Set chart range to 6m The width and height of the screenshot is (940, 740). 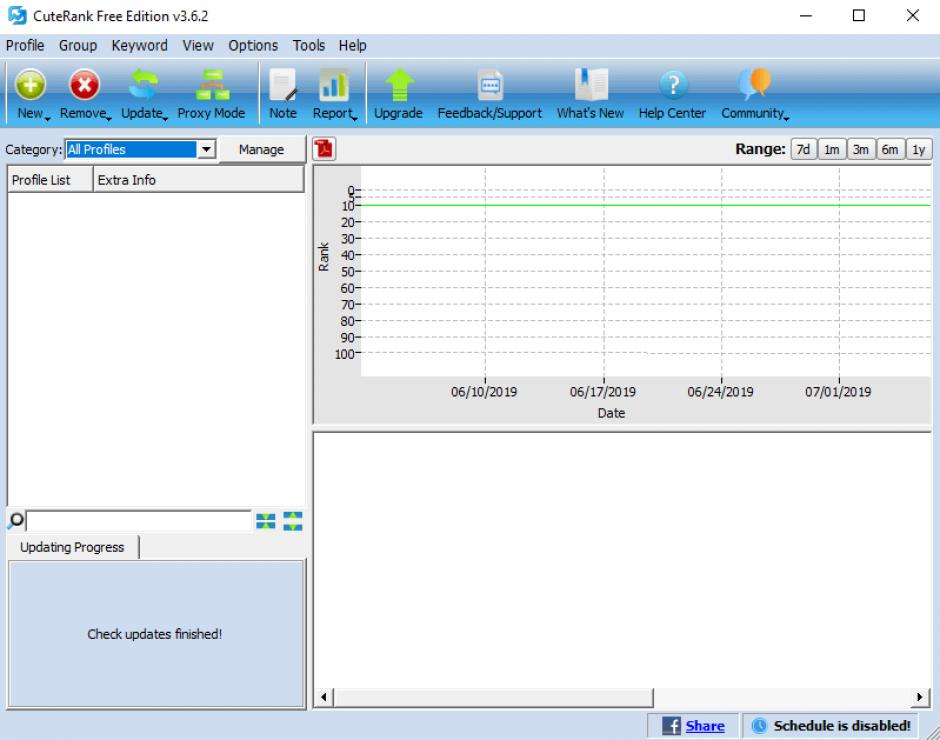890,149
